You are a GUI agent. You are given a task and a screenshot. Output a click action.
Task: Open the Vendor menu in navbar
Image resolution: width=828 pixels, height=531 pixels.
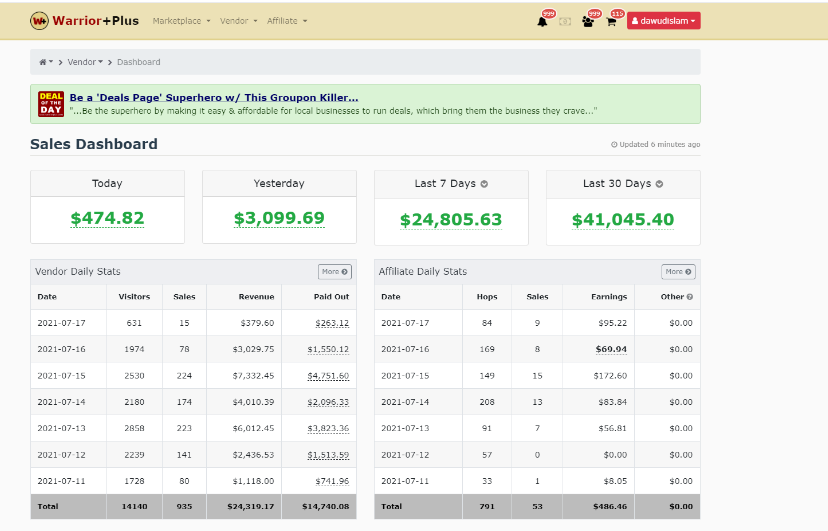click(x=238, y=21)
